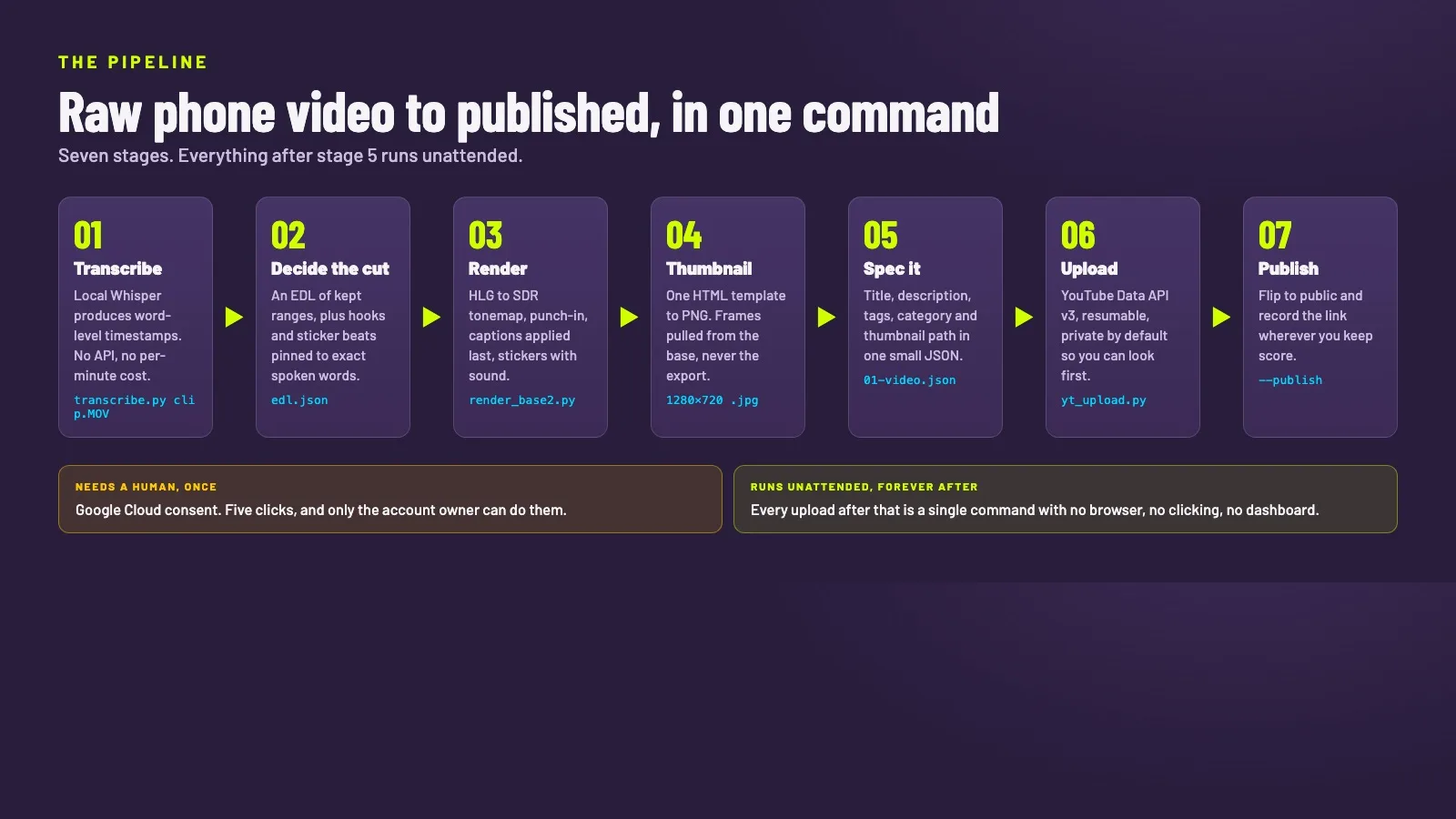Click the 'Decide the cut' stage title
Screen dimensions: 1456x819
pyautogui.click(x=330, y=268)
